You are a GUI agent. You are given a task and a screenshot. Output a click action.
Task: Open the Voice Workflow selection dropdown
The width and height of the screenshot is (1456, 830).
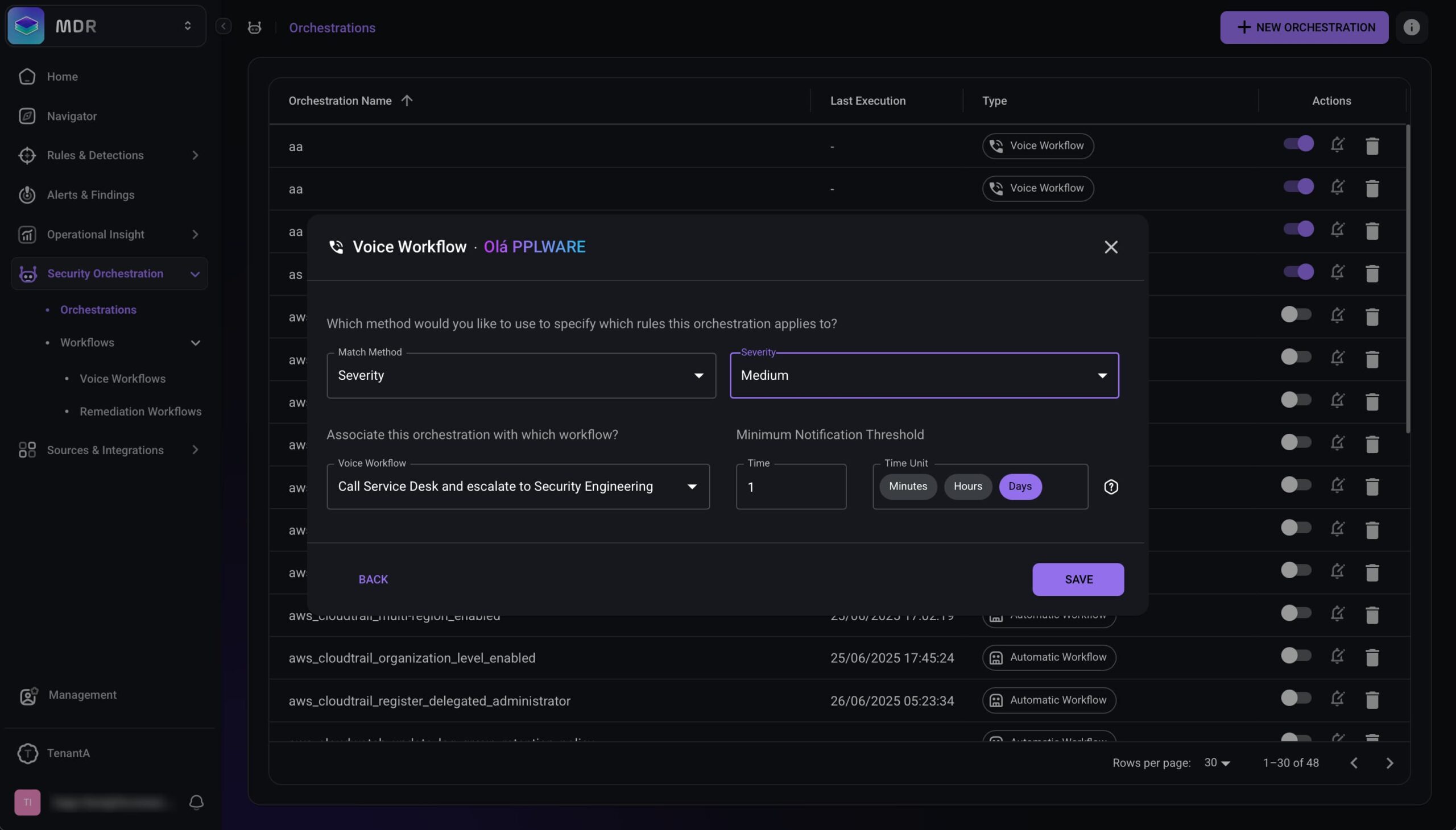click(517, 486)
